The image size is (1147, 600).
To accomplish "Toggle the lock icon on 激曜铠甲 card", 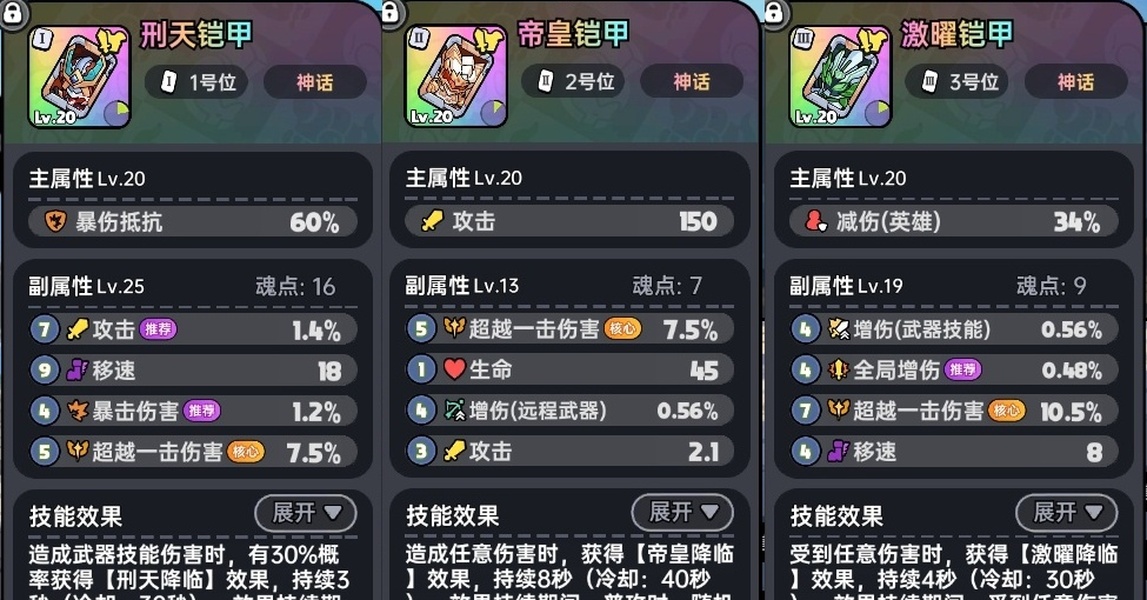I will (x=774, y=13).
